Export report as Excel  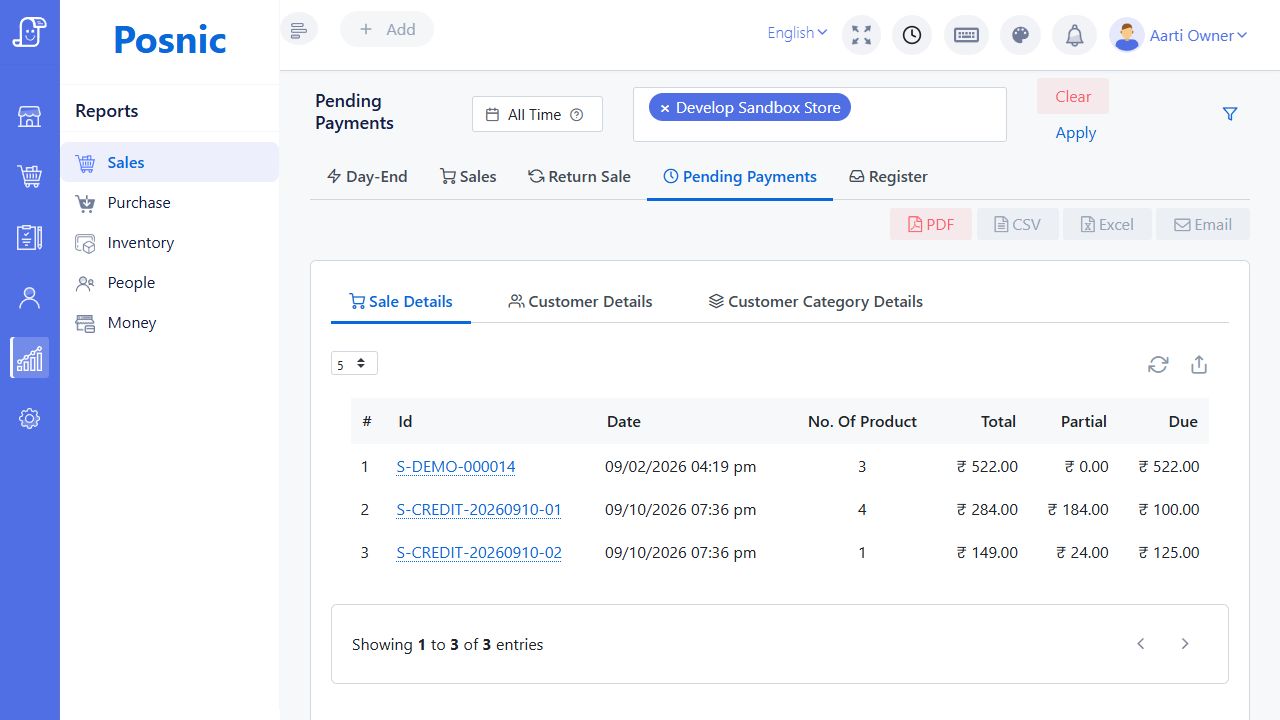(x=1107, y=224)
